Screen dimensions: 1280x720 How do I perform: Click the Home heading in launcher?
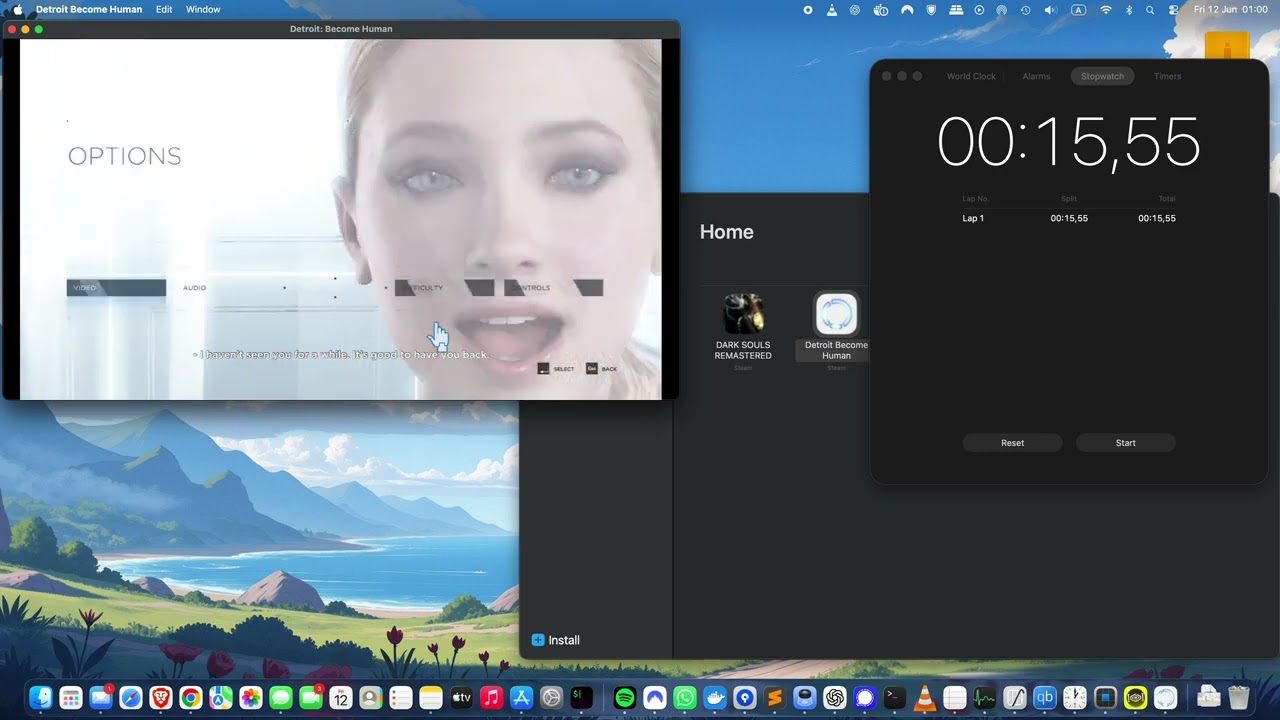(726, 232)
